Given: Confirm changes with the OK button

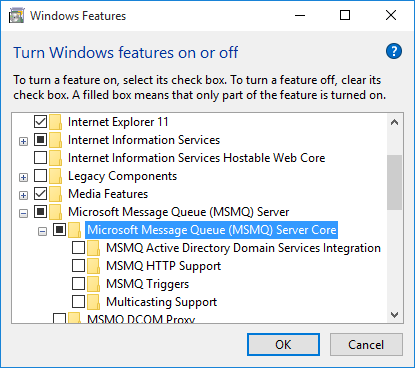Looking at the screenshot, I should 283,345.
